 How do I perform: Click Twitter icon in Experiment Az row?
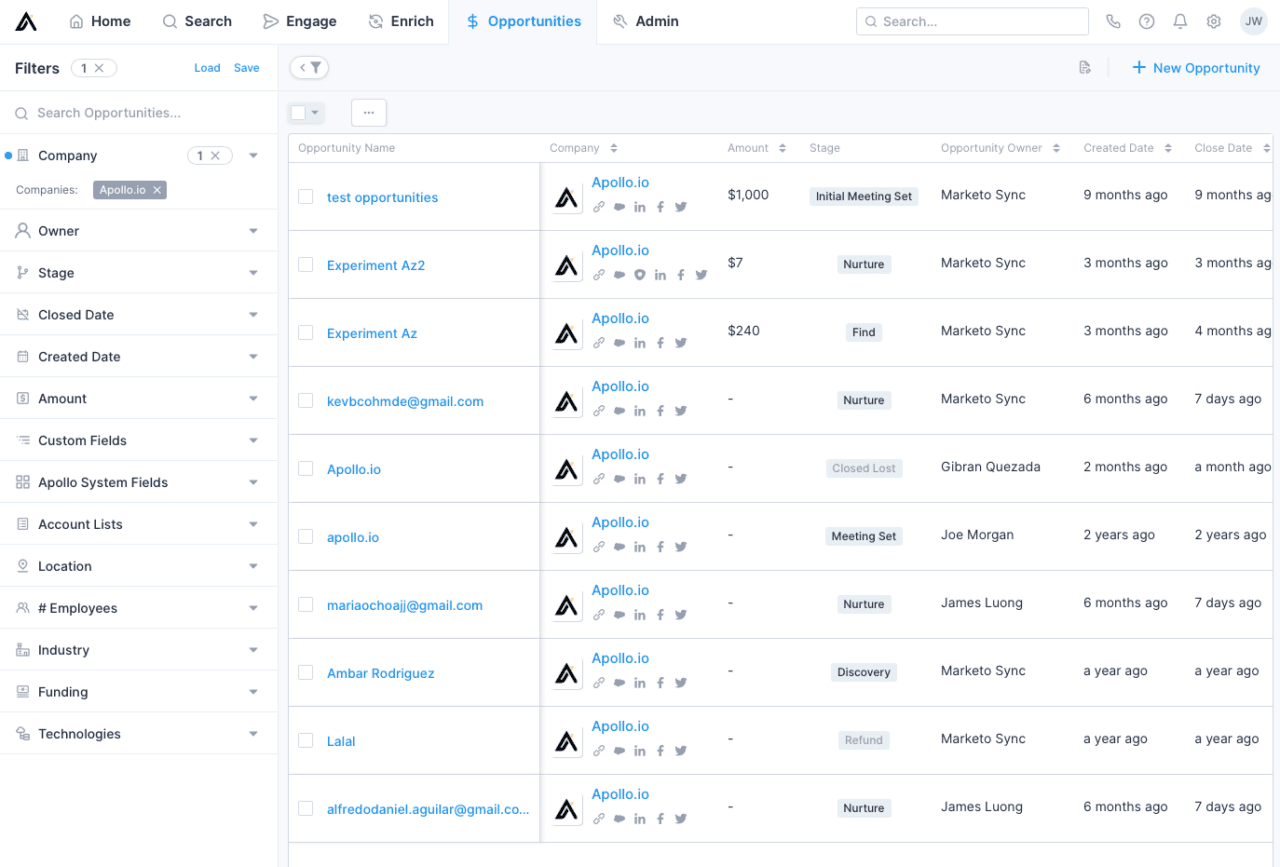(x=681, y=343)
